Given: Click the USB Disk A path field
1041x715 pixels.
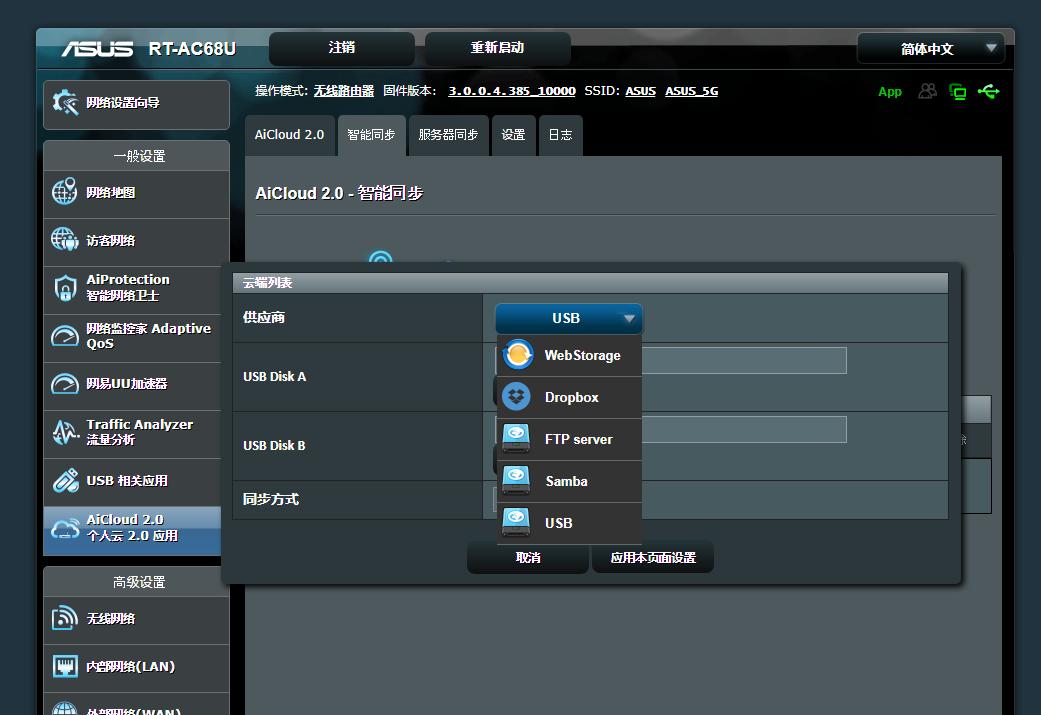Looking at the screenshot, I should [x=671, y=360].
